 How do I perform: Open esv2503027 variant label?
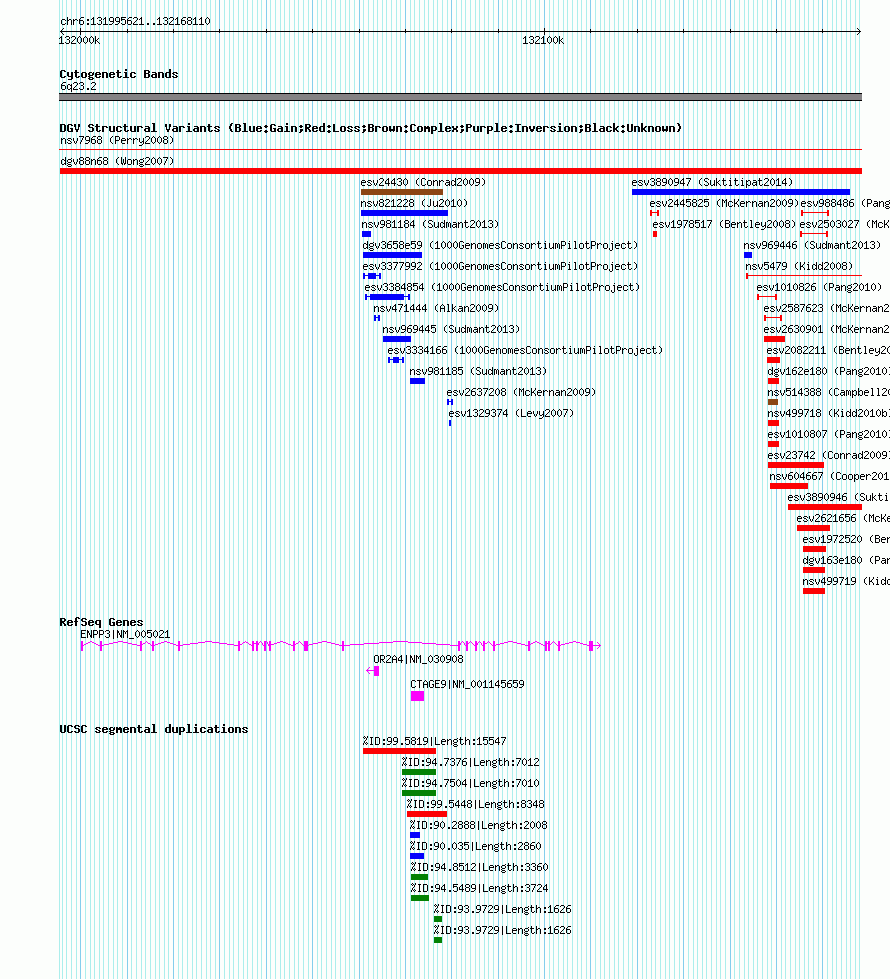pyautogui.click(x=844, y=224)
